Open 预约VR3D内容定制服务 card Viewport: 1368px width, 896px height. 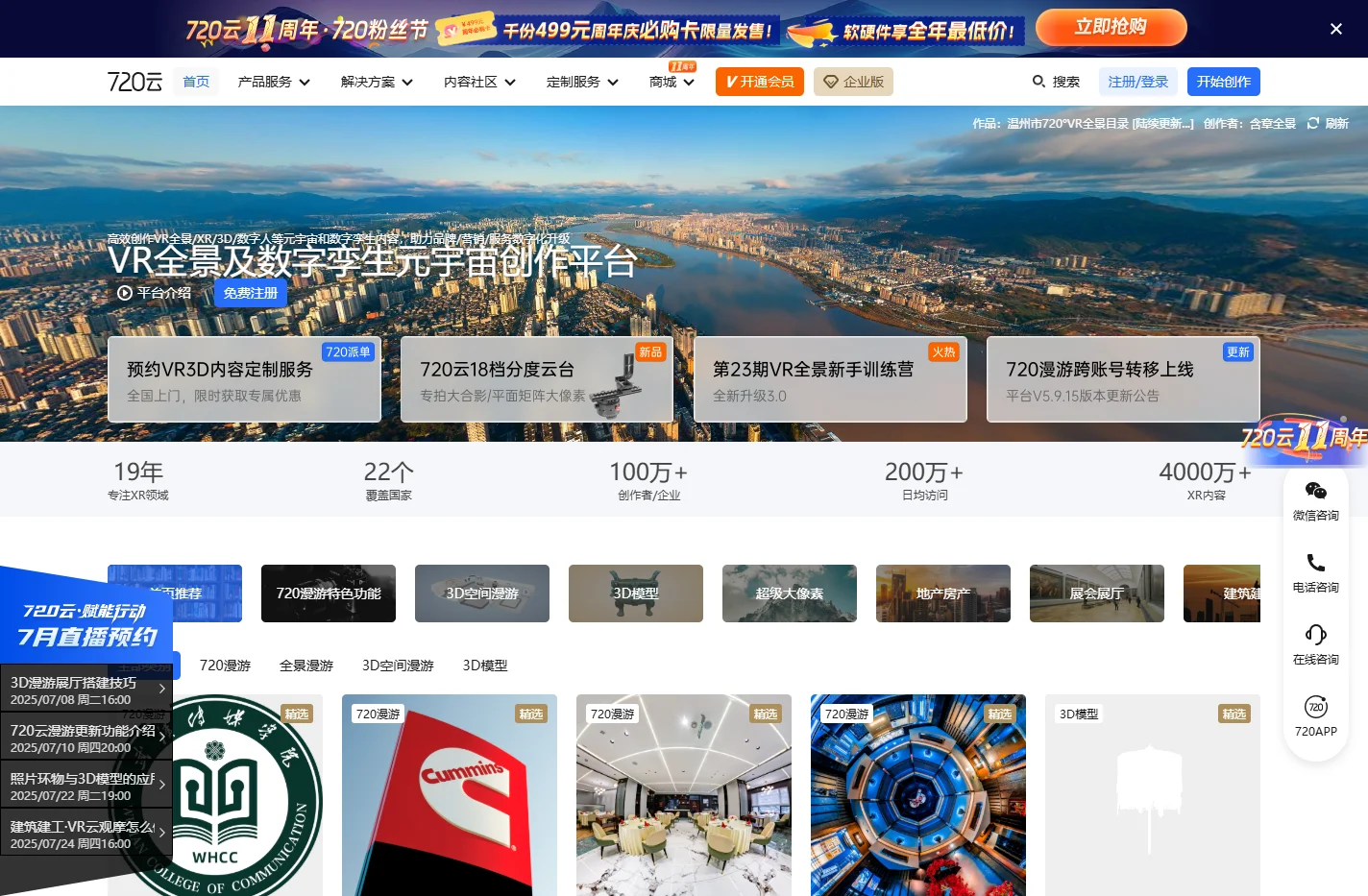pos(244,379)
